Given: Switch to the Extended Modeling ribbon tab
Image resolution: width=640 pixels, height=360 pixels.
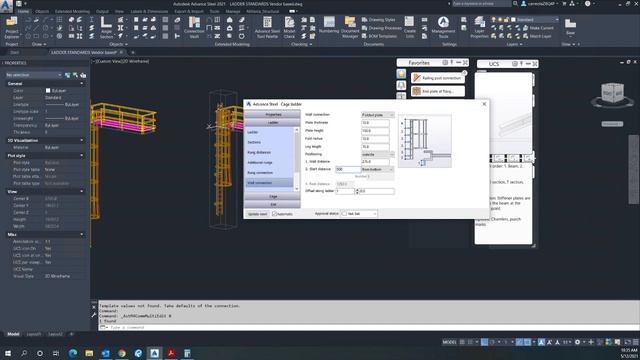Looking at the screenshot, I should pos(73,11).
